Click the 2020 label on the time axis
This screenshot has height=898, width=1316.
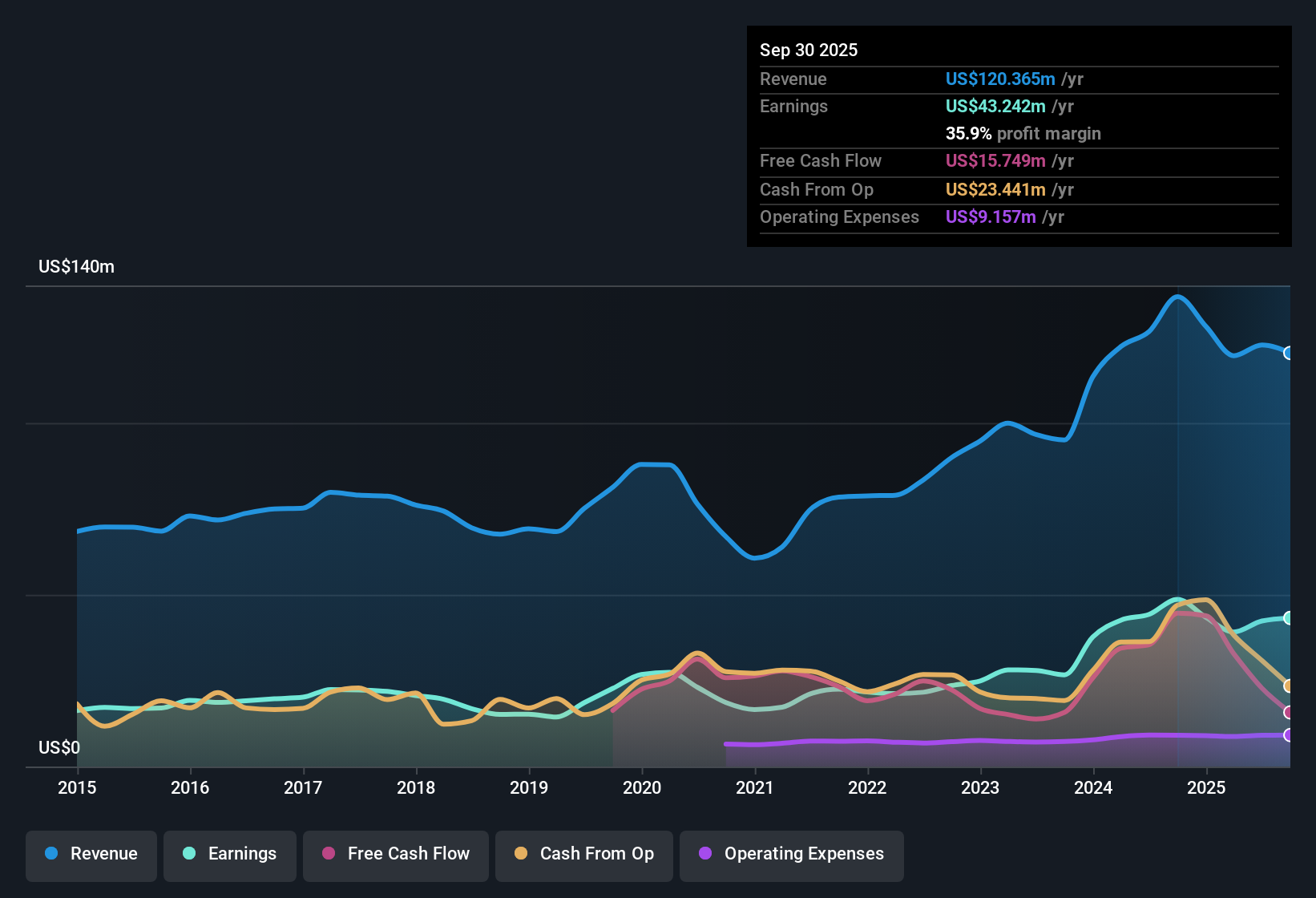tap(642, 788)
